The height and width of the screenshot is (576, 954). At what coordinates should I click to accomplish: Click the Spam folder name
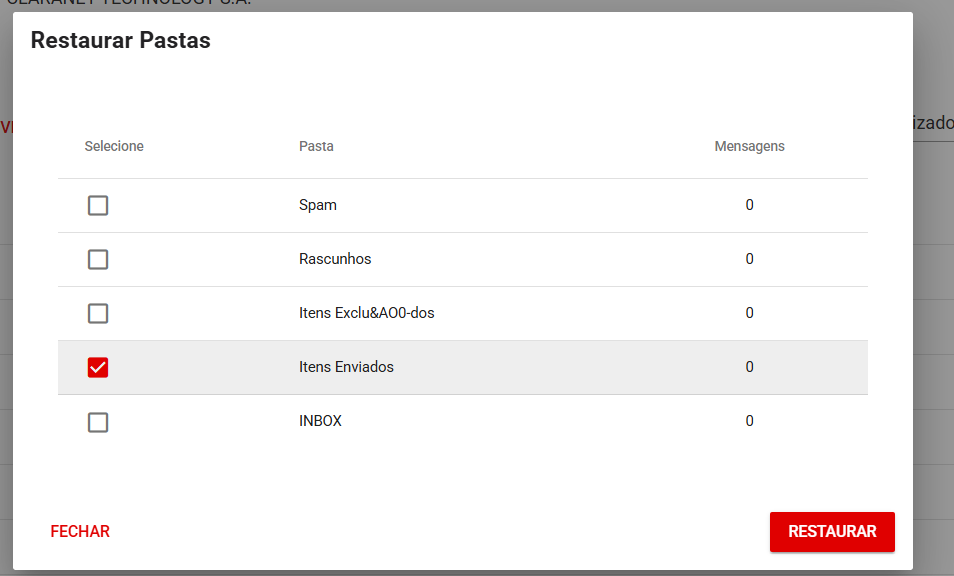(318, 206)
